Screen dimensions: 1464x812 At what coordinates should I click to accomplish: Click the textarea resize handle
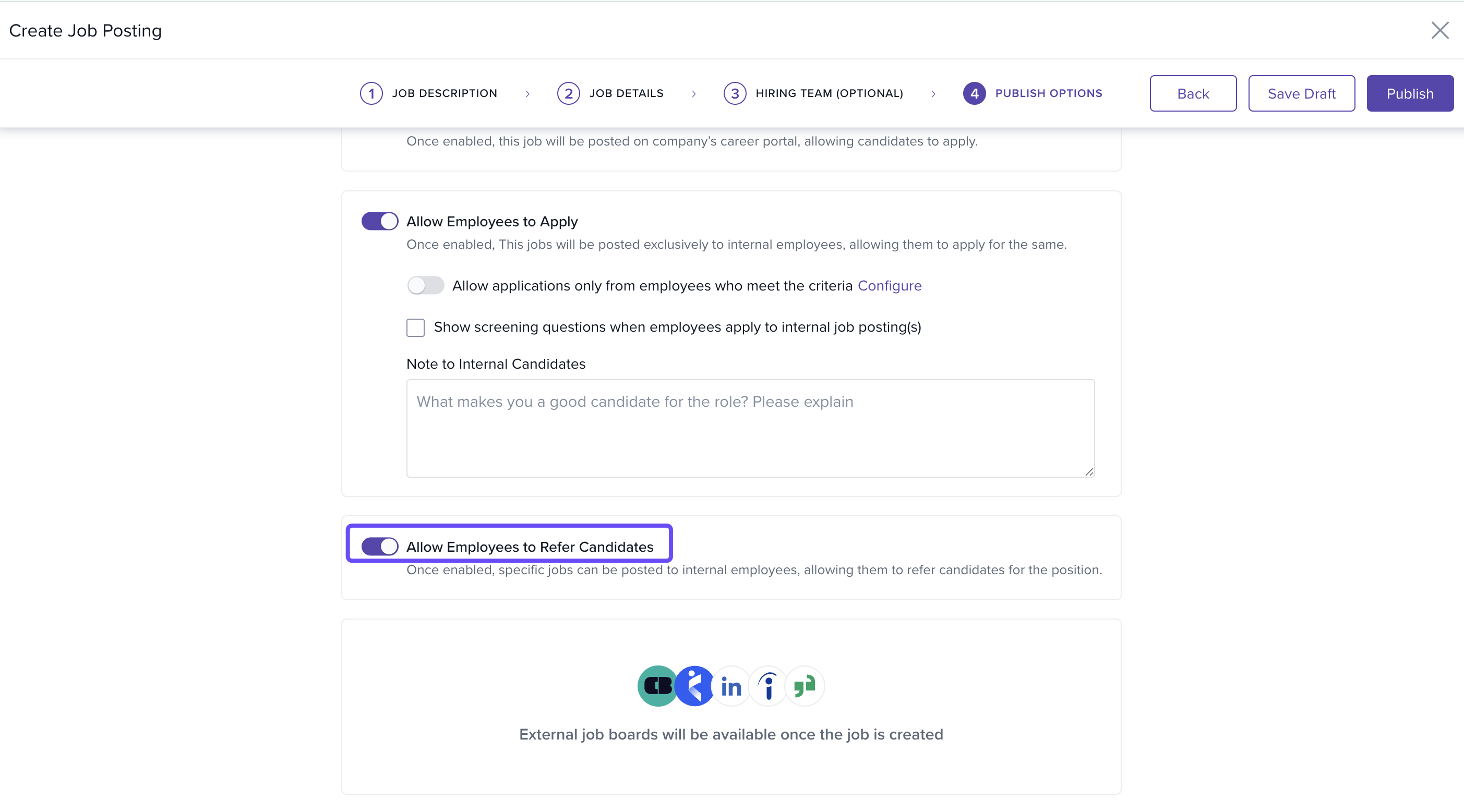[x=1088, y=471]
